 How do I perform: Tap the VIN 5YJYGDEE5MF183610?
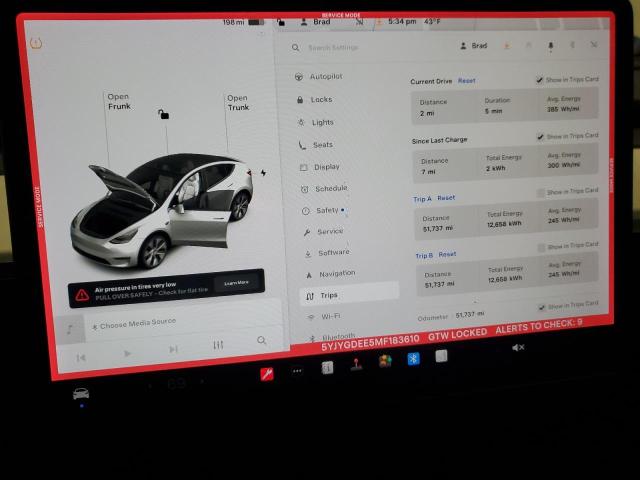tap(370, 342)
